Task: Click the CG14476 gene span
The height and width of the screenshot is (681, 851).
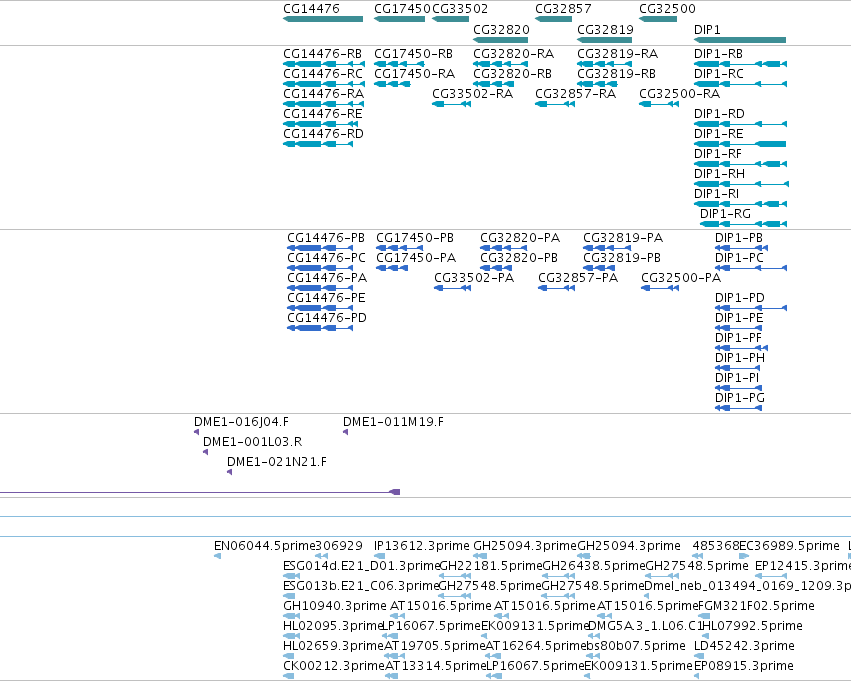Action: pos(323,19)
